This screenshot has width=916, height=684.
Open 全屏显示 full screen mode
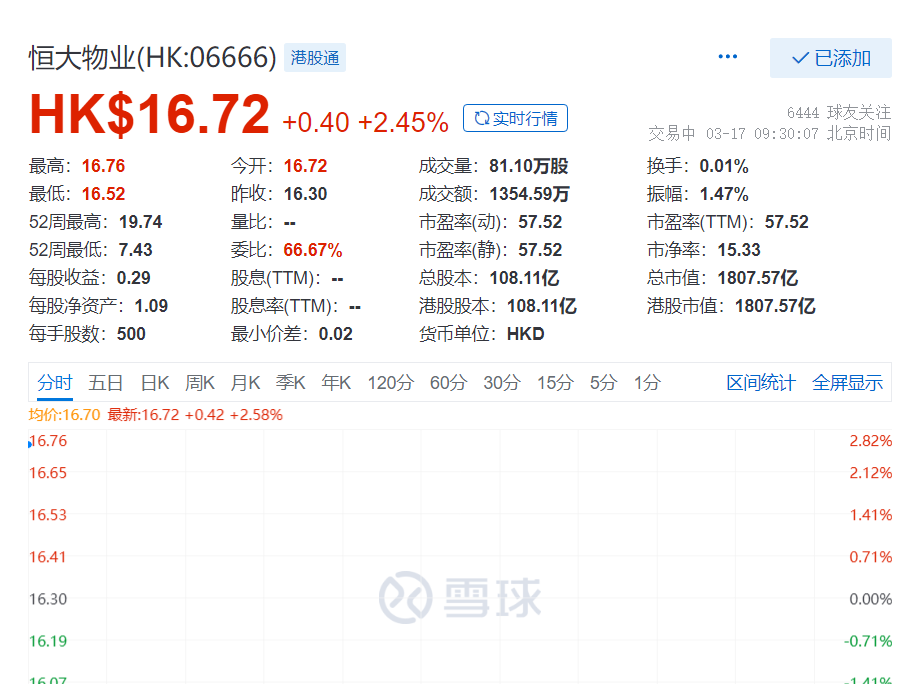848,382
